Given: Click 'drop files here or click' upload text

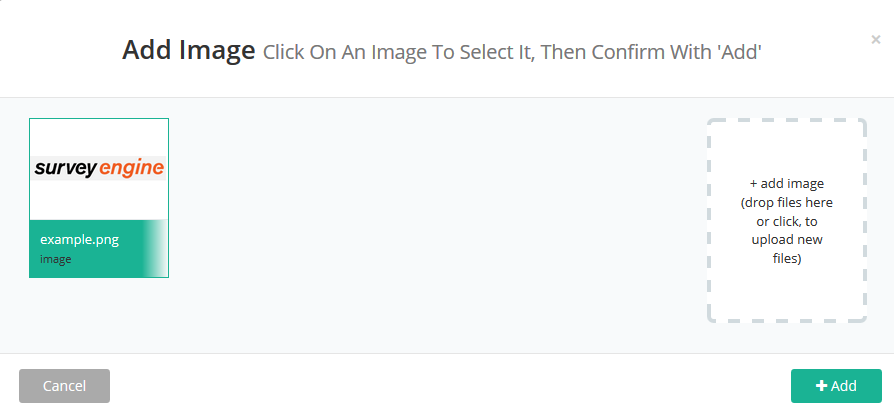Looking at the screenshot, I should 786,212.
